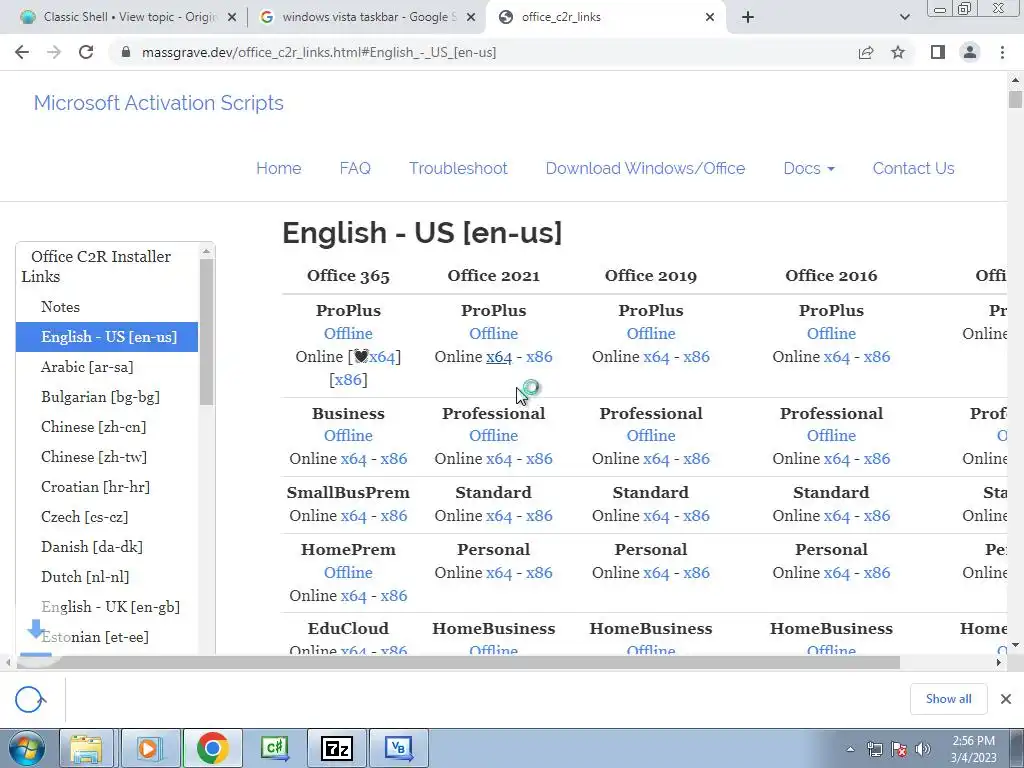Screen dimensions: 1024x768
Task: Click Office 2019 ProPlus Offline link
Action: [x=651, y=334]
